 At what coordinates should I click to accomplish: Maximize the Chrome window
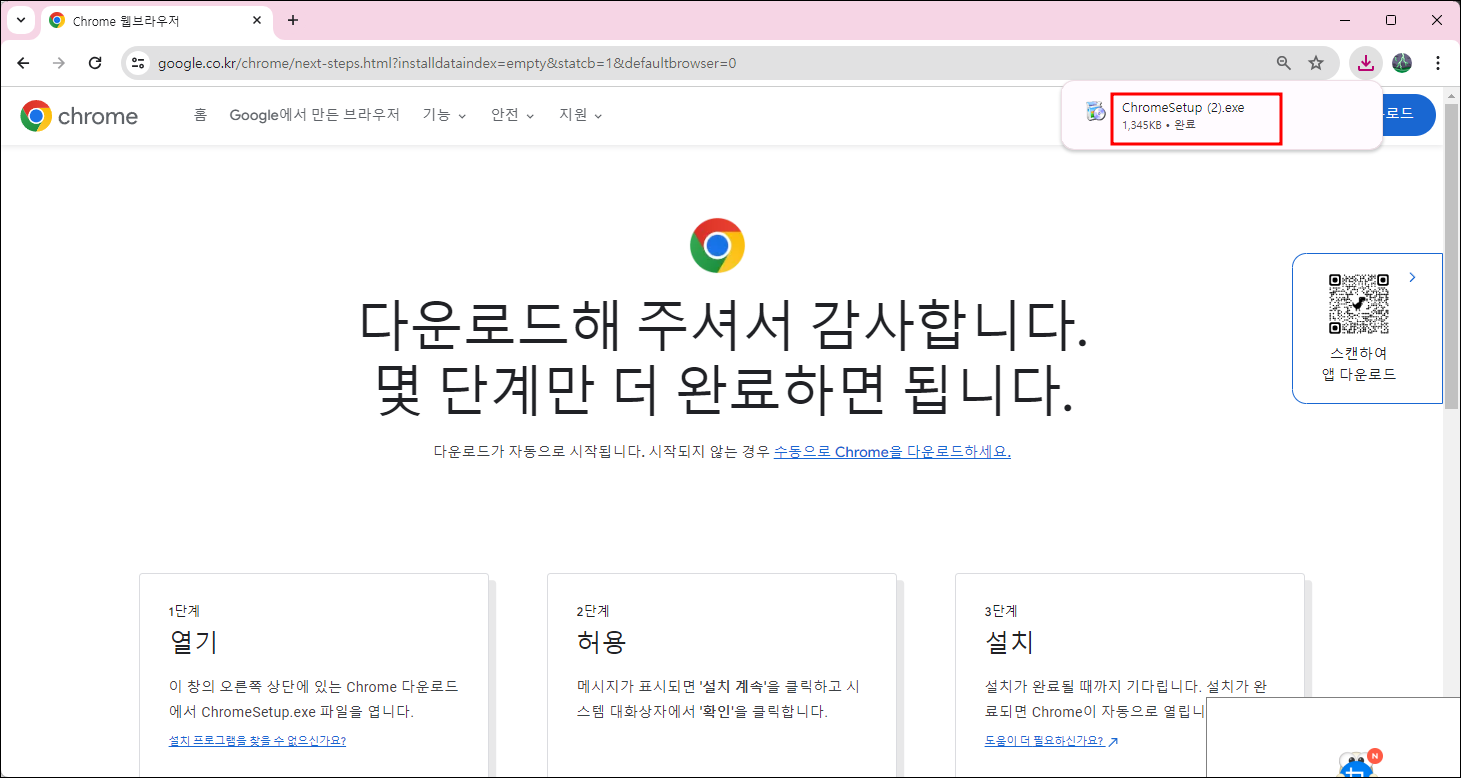1391,20
